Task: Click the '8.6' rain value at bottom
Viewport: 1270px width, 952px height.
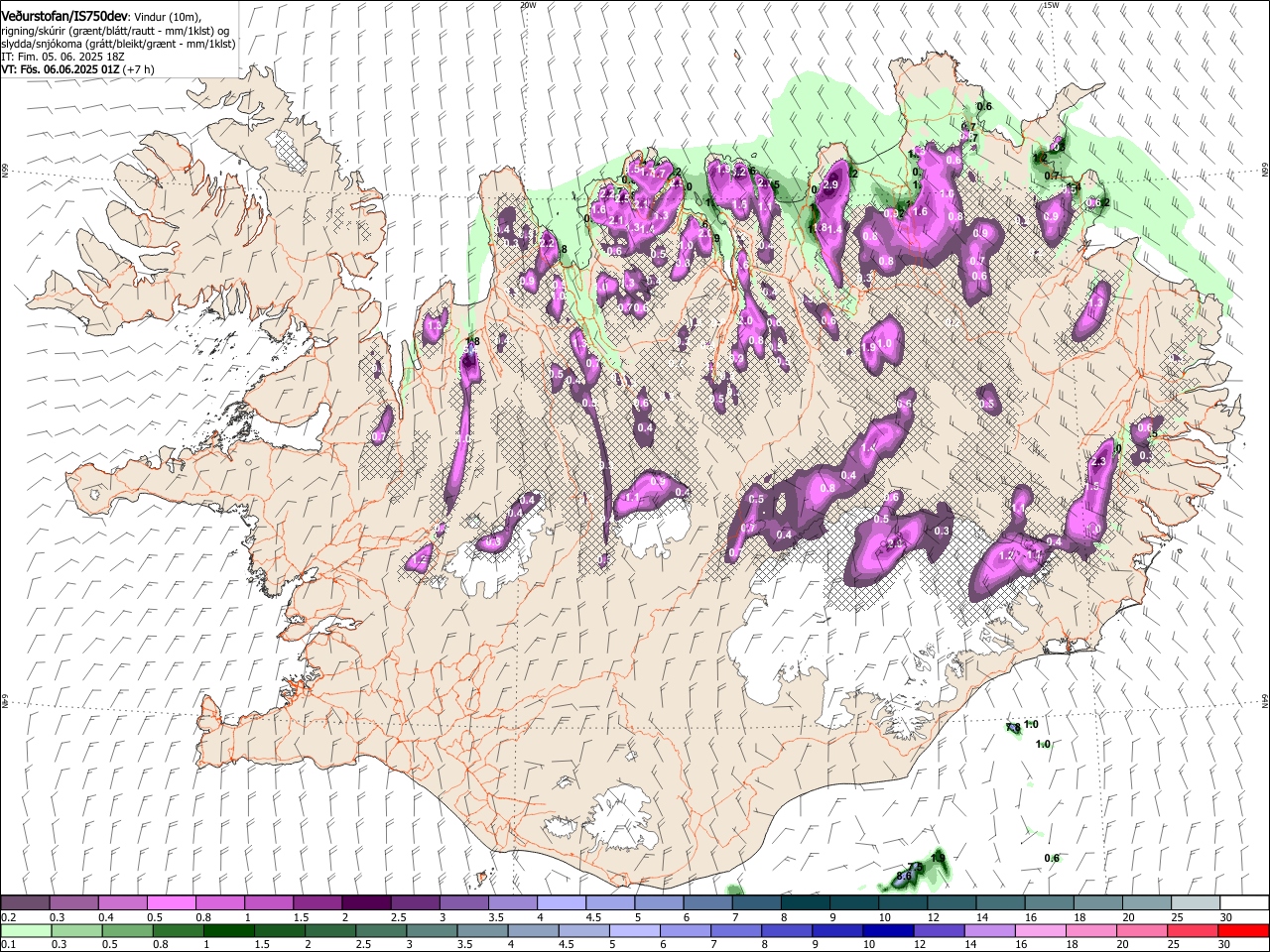Action: click(x=904, y=876)
